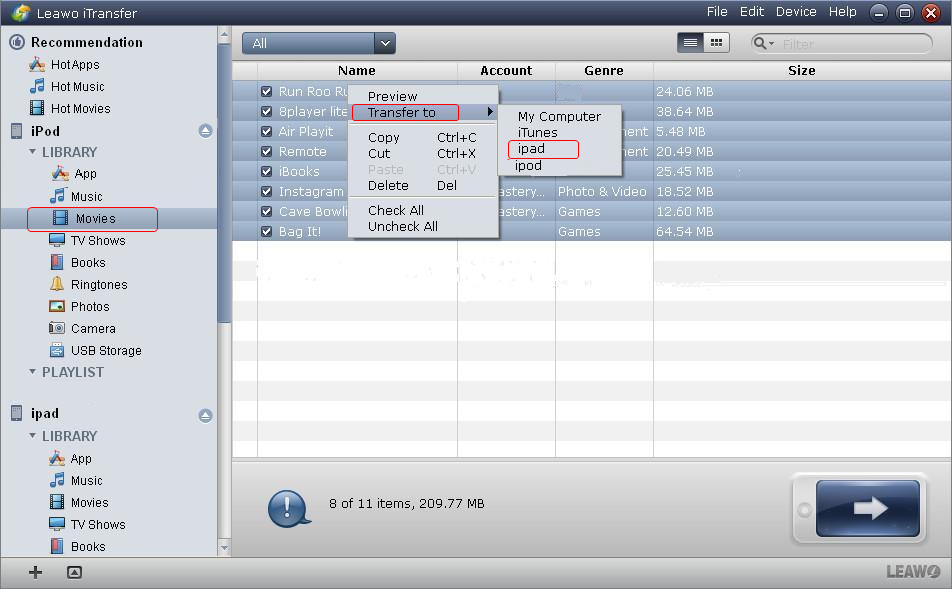The image size is (952, 589).
Task: Select the ipad device icon
Action: coord(17,414)
